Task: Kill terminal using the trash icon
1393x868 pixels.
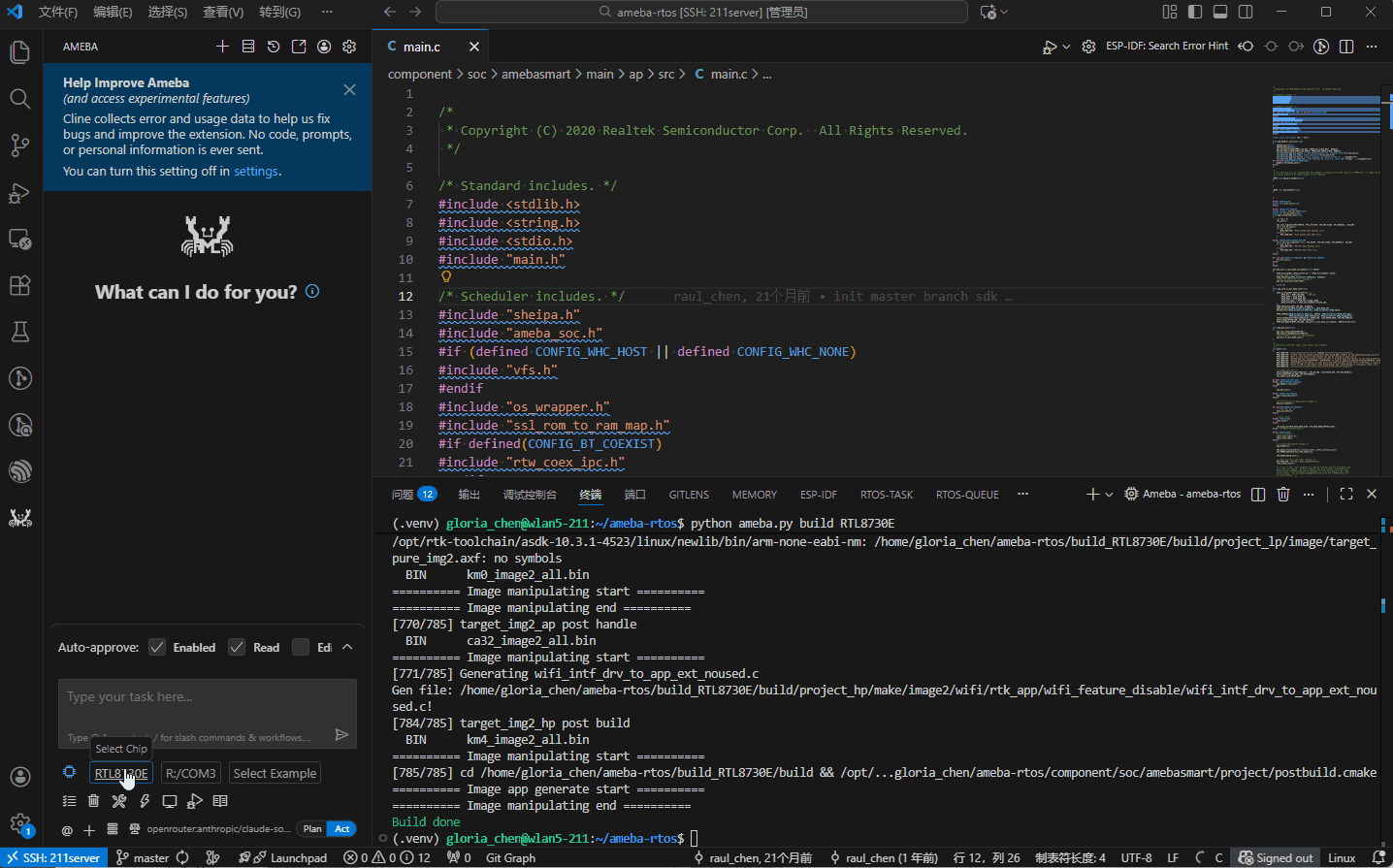Action: (1282, 495)
